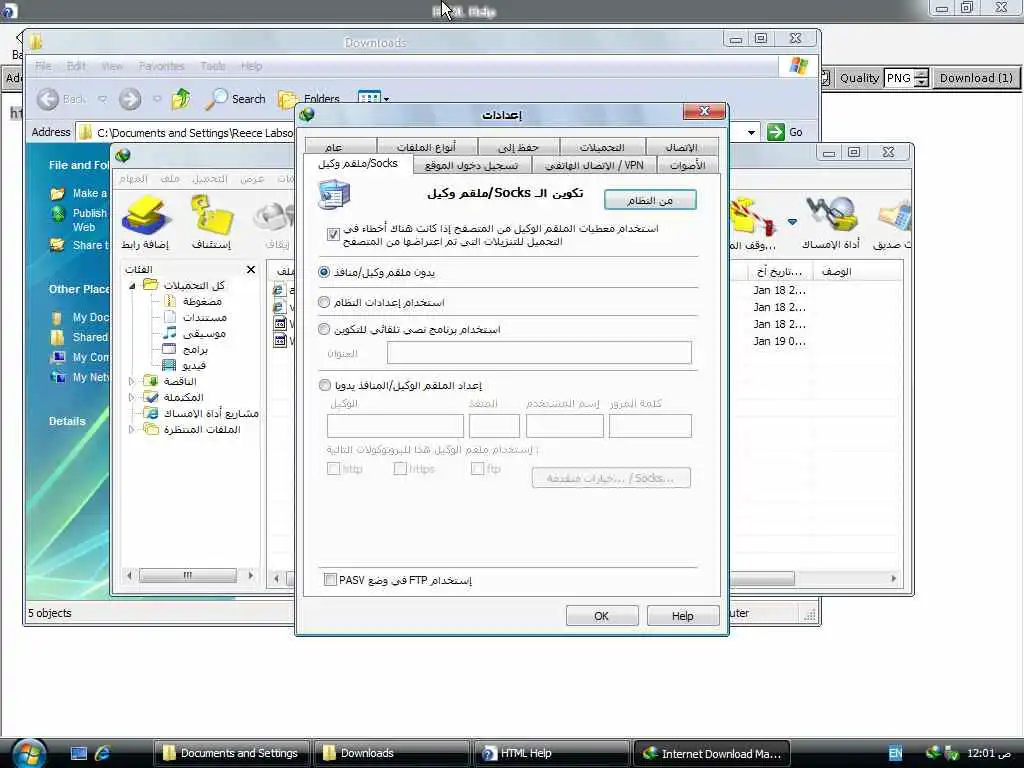The width and height of the screenshot is (1024, 768).
Task: Click the Back arrow in Downloads window
Action: pyautogui.click(x=48, y=99)
